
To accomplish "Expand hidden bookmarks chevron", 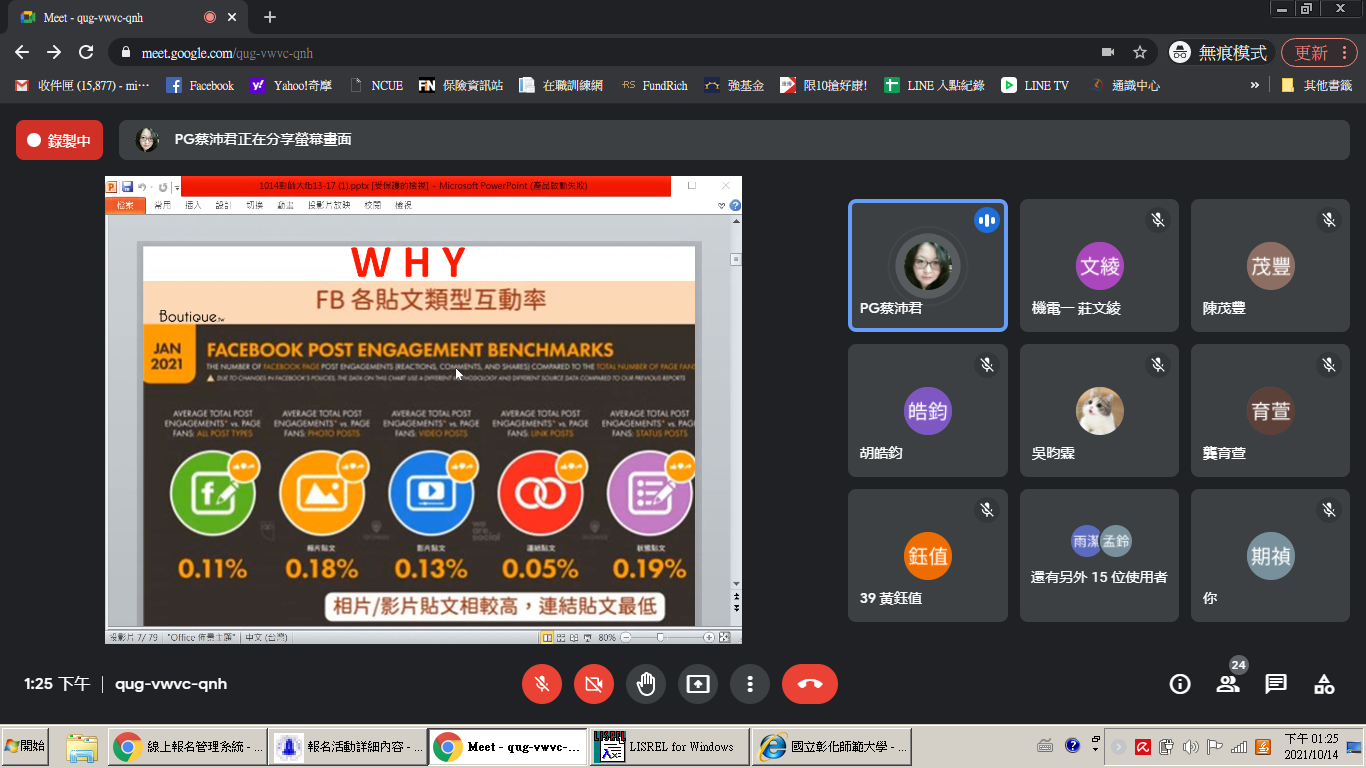I will tap(1255, 86).
